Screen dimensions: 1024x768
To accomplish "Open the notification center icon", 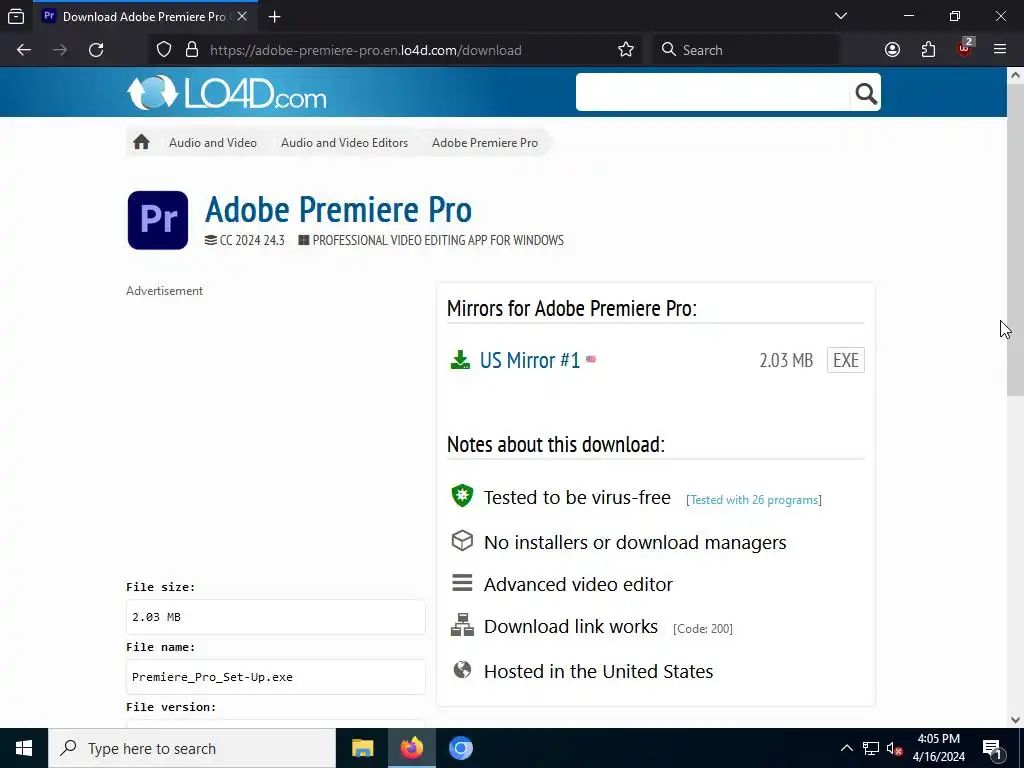I will coord(991,748).
